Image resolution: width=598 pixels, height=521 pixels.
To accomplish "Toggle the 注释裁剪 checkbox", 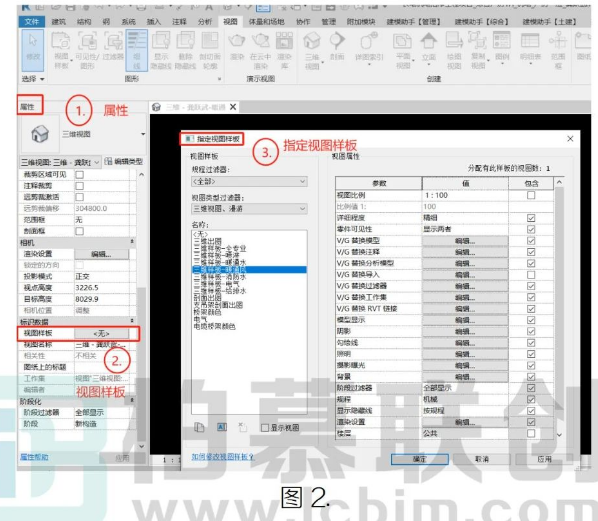I will pos(79,186).
